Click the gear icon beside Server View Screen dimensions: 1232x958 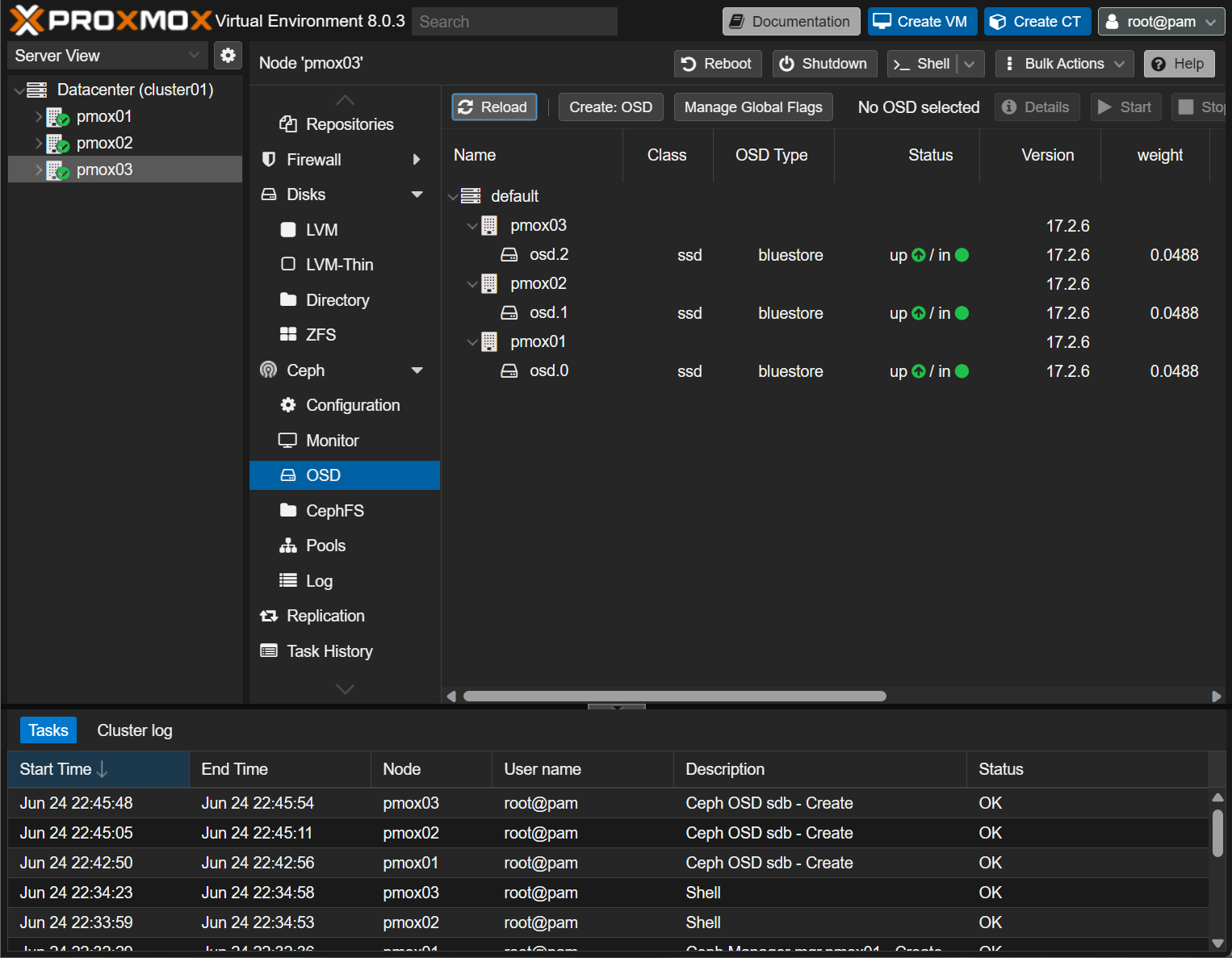pyautogui.click(x=228, y=55)
